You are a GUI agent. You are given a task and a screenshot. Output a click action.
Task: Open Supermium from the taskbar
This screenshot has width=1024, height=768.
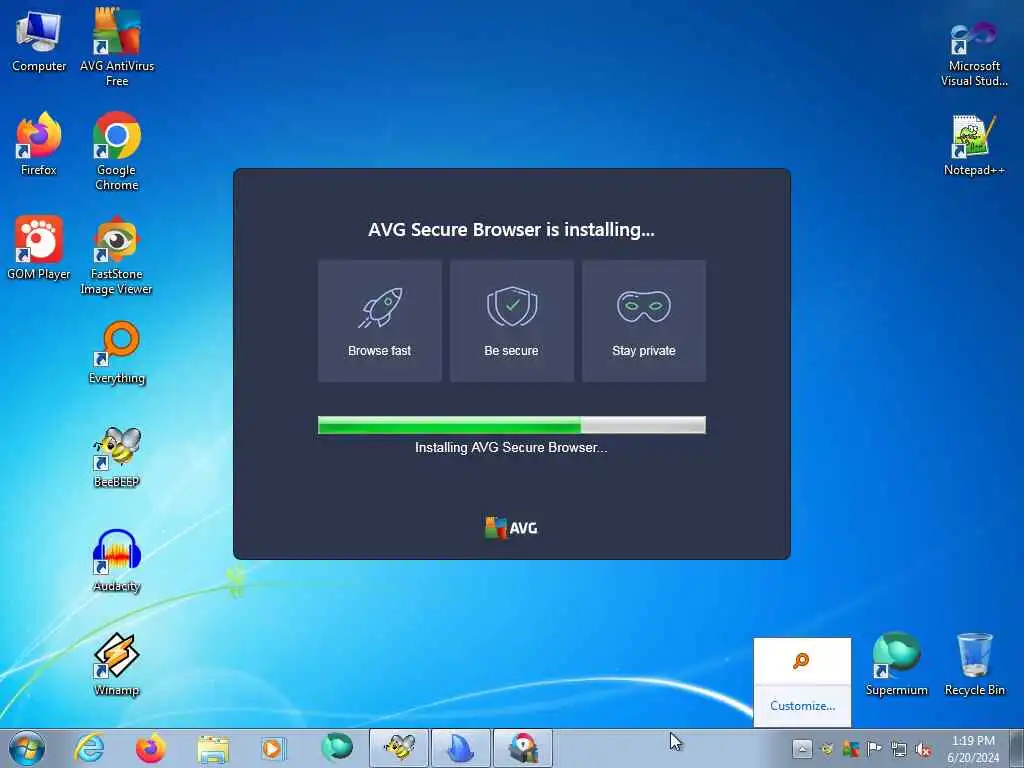[336, 748]
